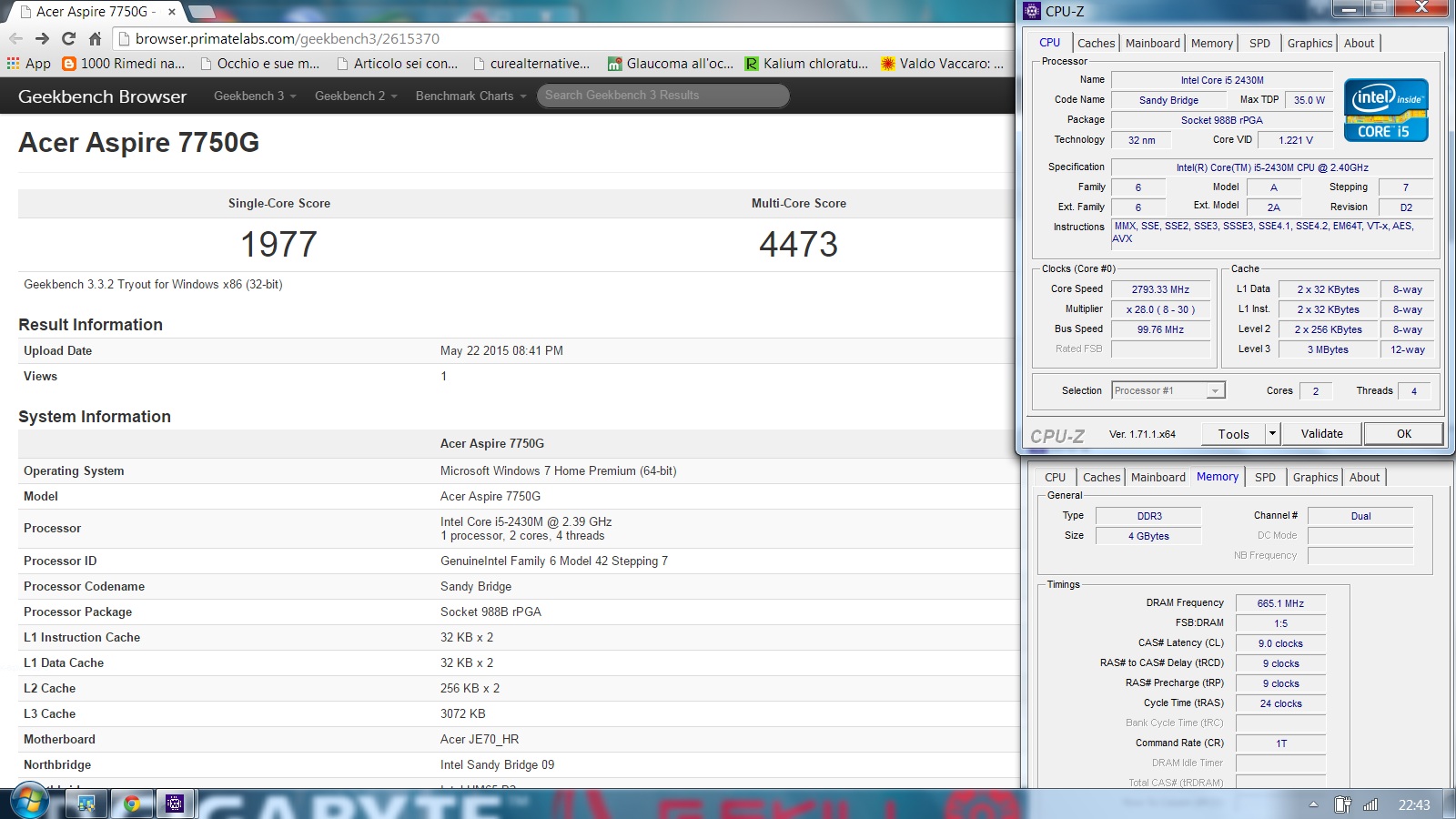Select the CPU tab in lower CPU-Z window
This screenshot has height=819, width=1456.
click(x=1056, y=477)
